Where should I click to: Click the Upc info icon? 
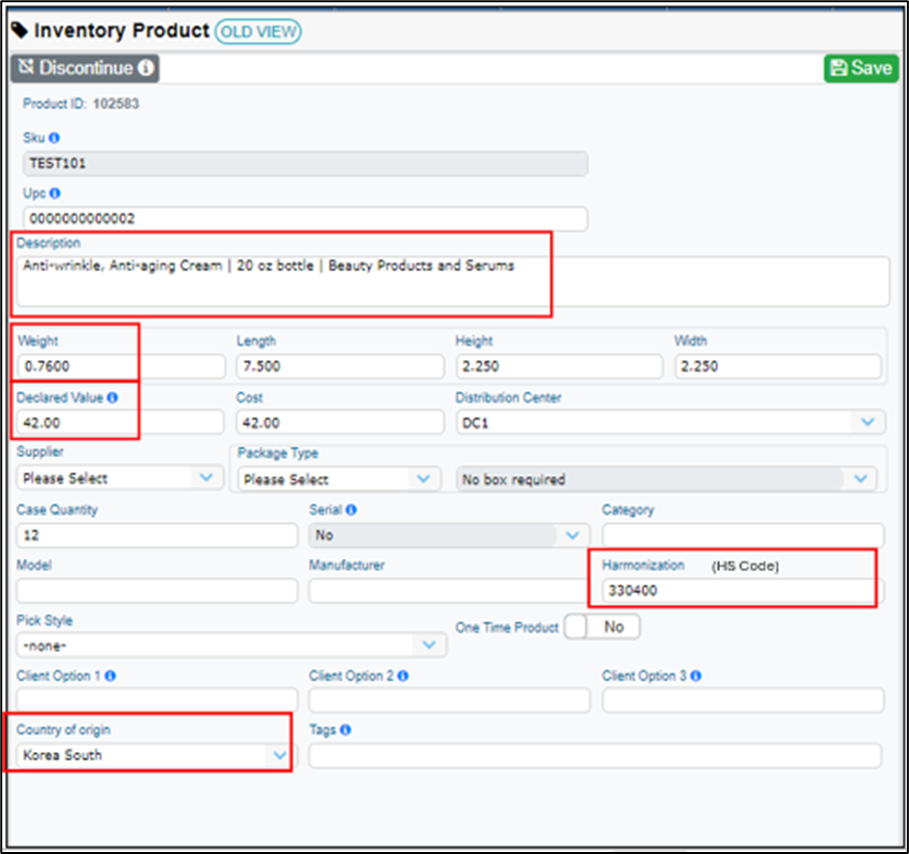[54, 193]
